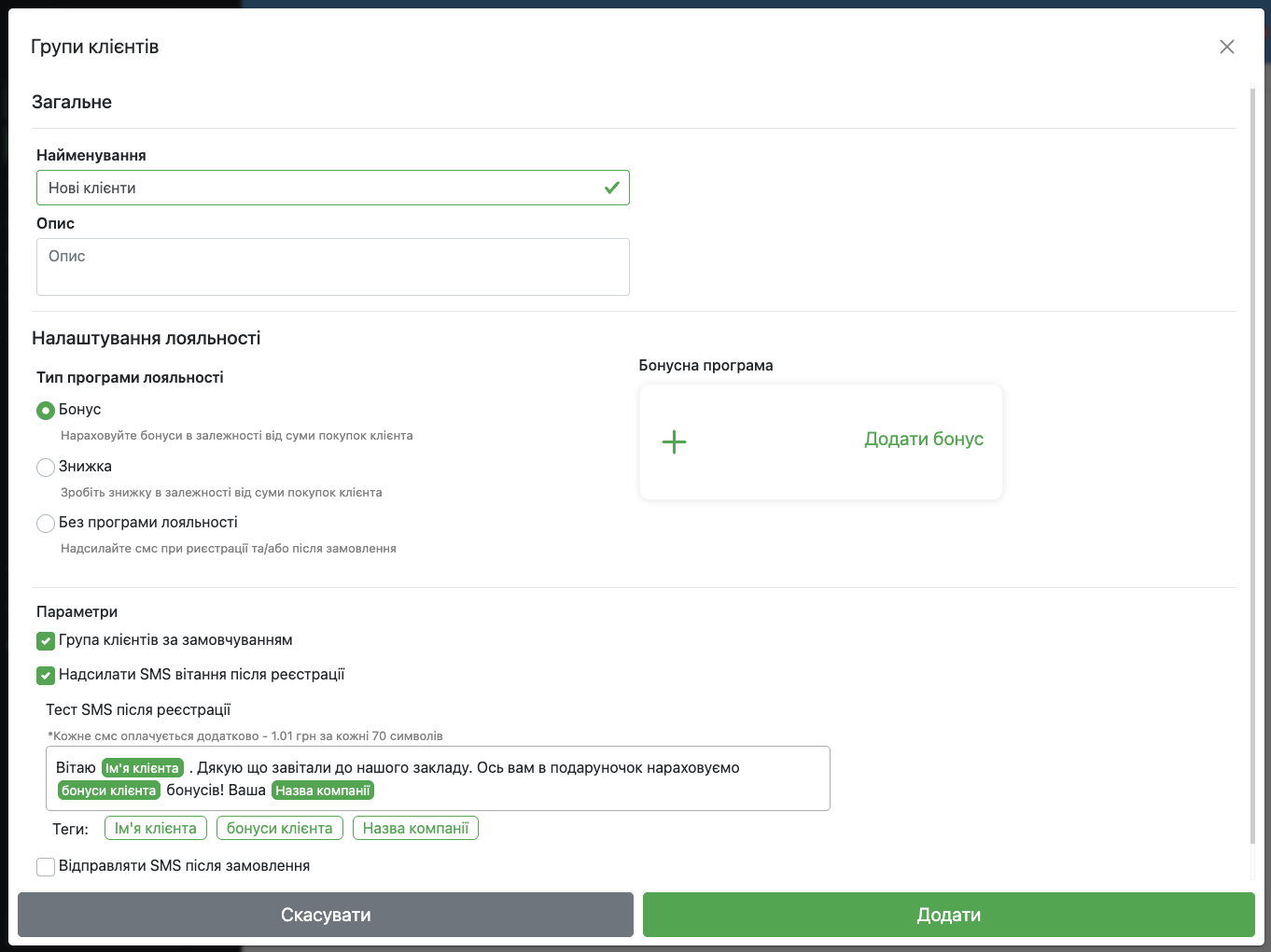Click the dialog's vertical scrollbar
1271x952 pixels.
[x=1252, y=467]
